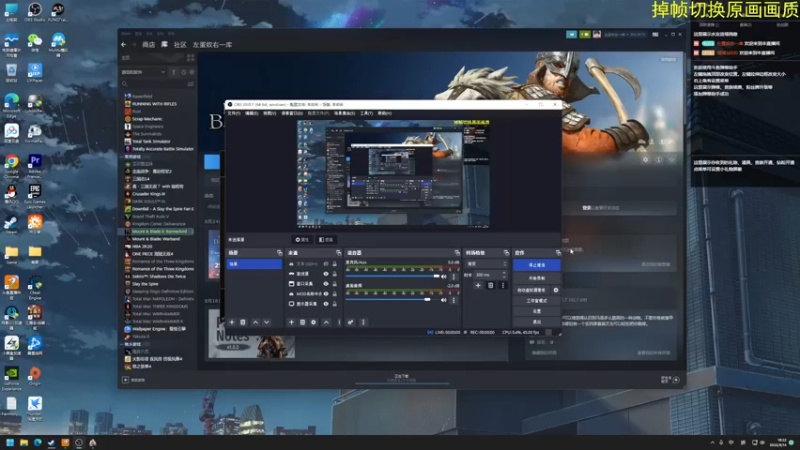Open File Explorer from taskbar
Screen dimensions: 800x450
tap(23, 442)
